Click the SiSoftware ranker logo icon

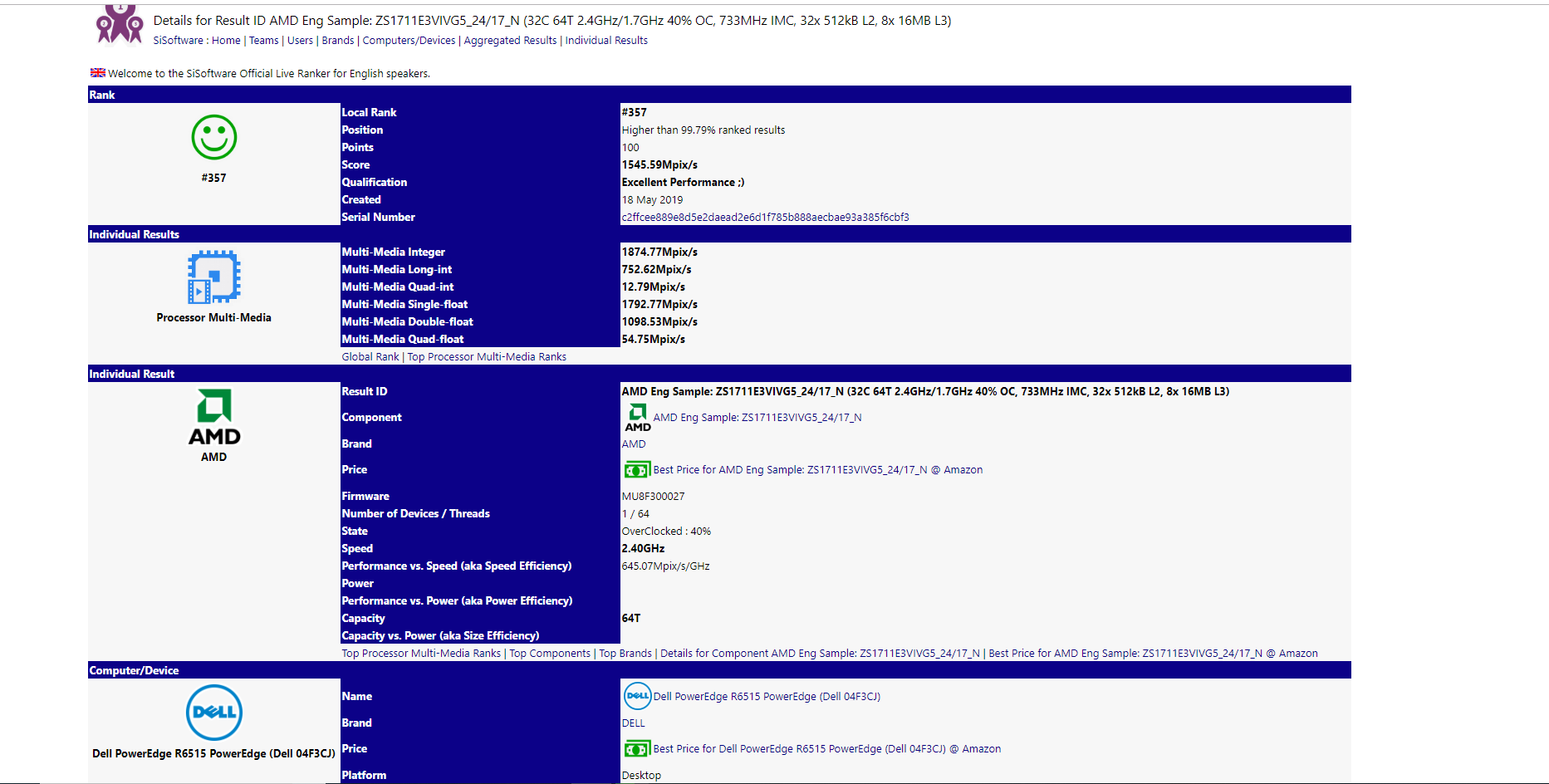click(x=120, y=23)
